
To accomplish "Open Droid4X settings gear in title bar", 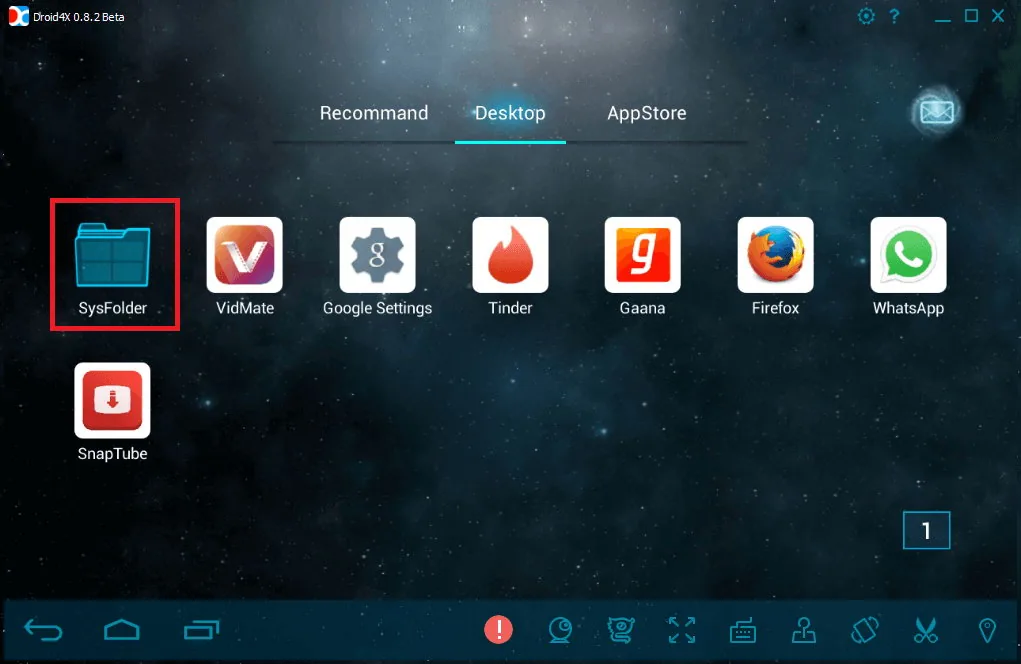I will pyautogui.click(x=866, y=16).
